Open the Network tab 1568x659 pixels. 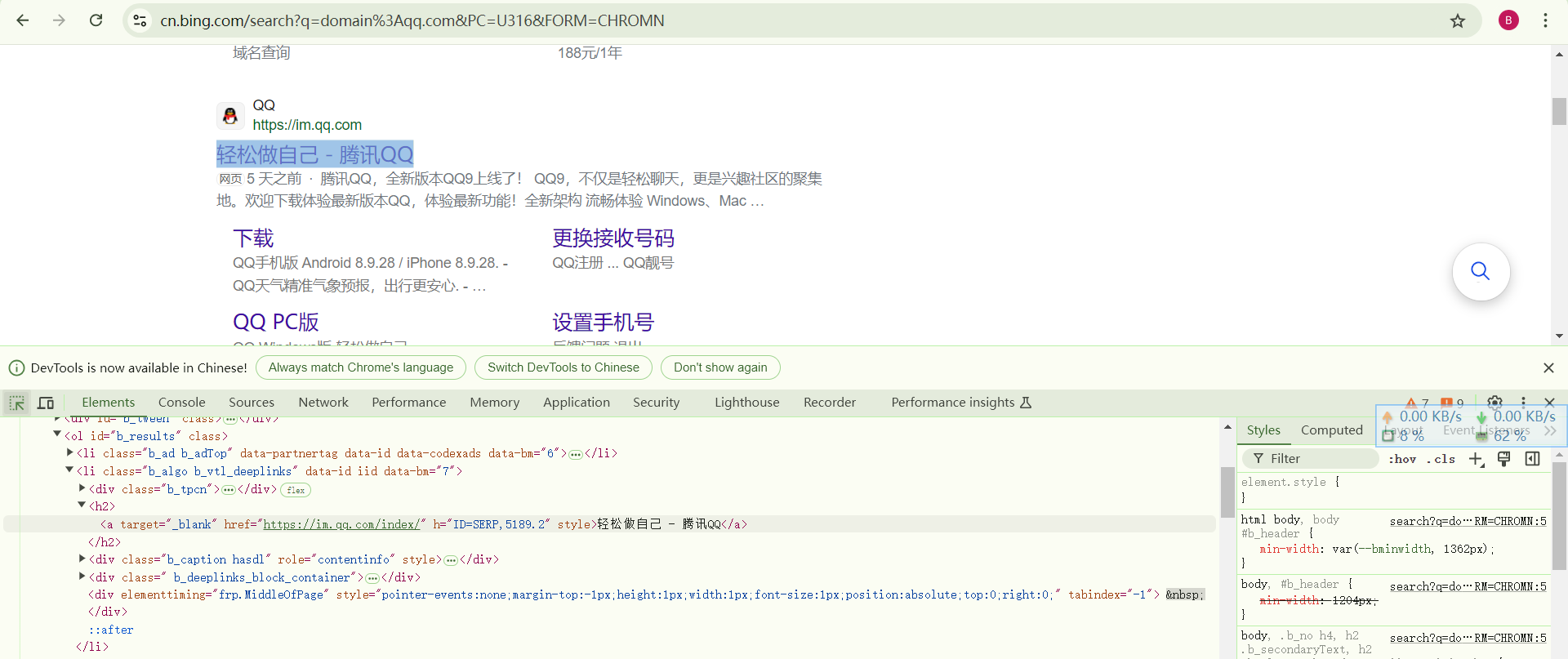point(323,402)
